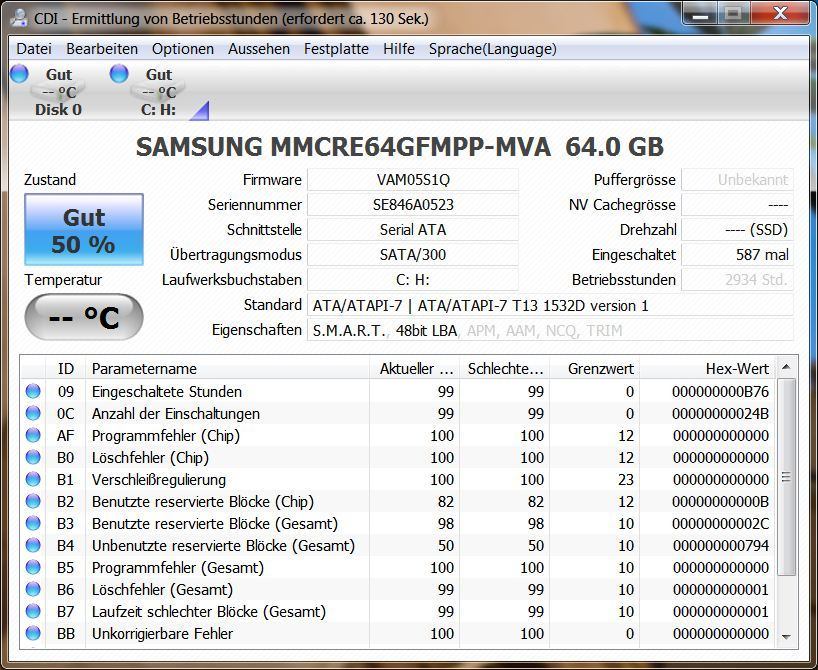
Task: Close the CDI window
Action: tap(780, 14)
